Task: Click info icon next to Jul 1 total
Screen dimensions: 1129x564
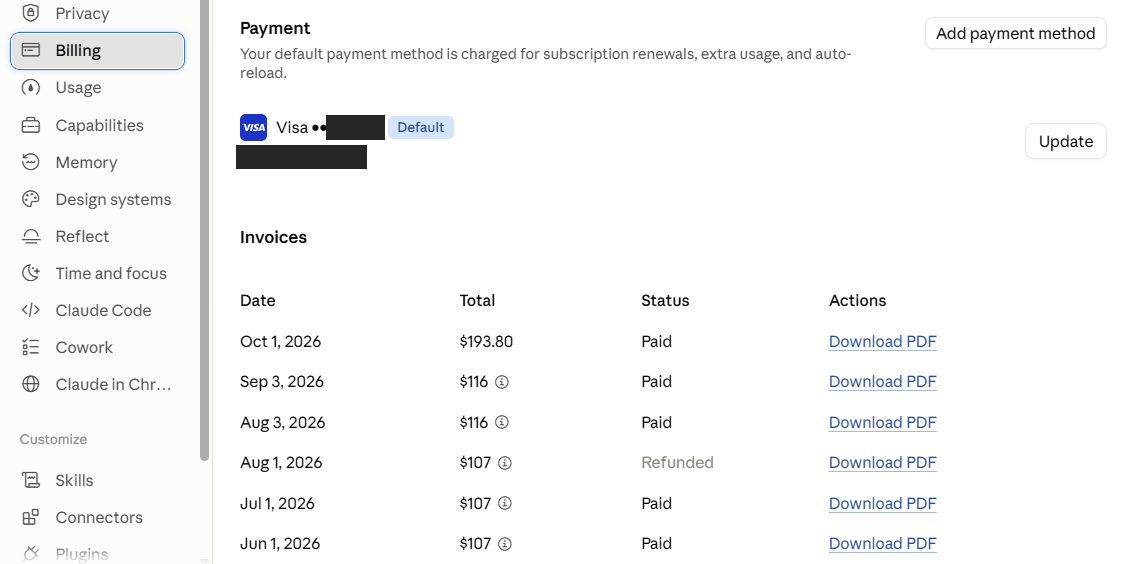Action: (x=505, y=503)
